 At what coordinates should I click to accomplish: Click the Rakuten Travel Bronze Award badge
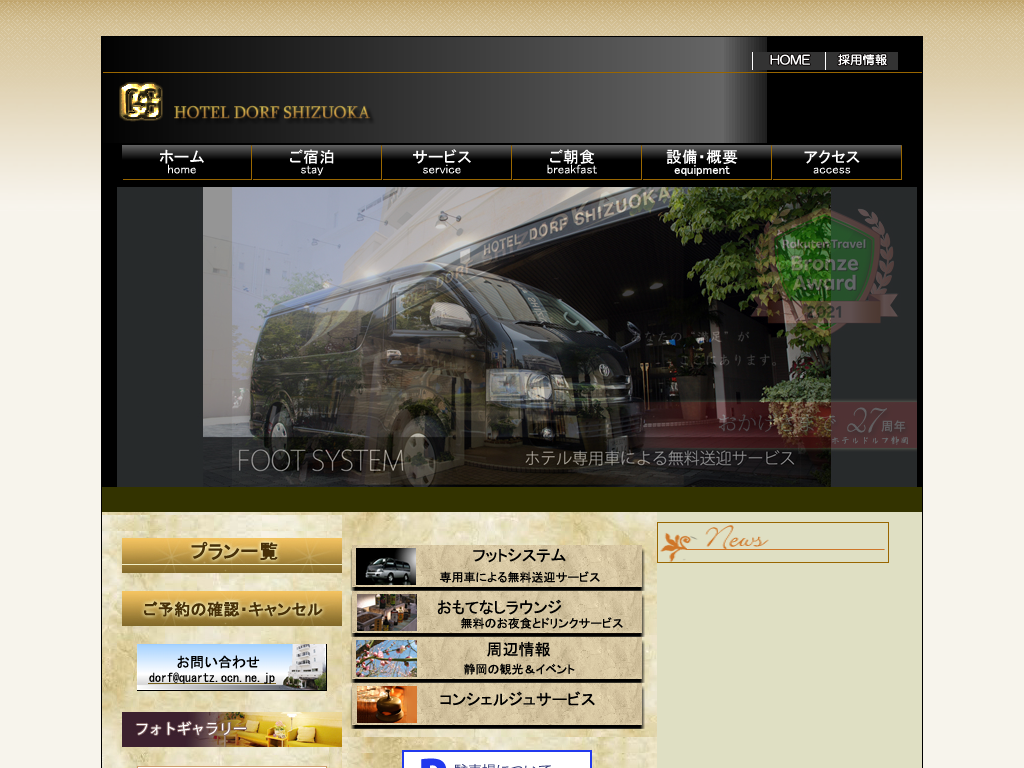(x=825, y=266)
